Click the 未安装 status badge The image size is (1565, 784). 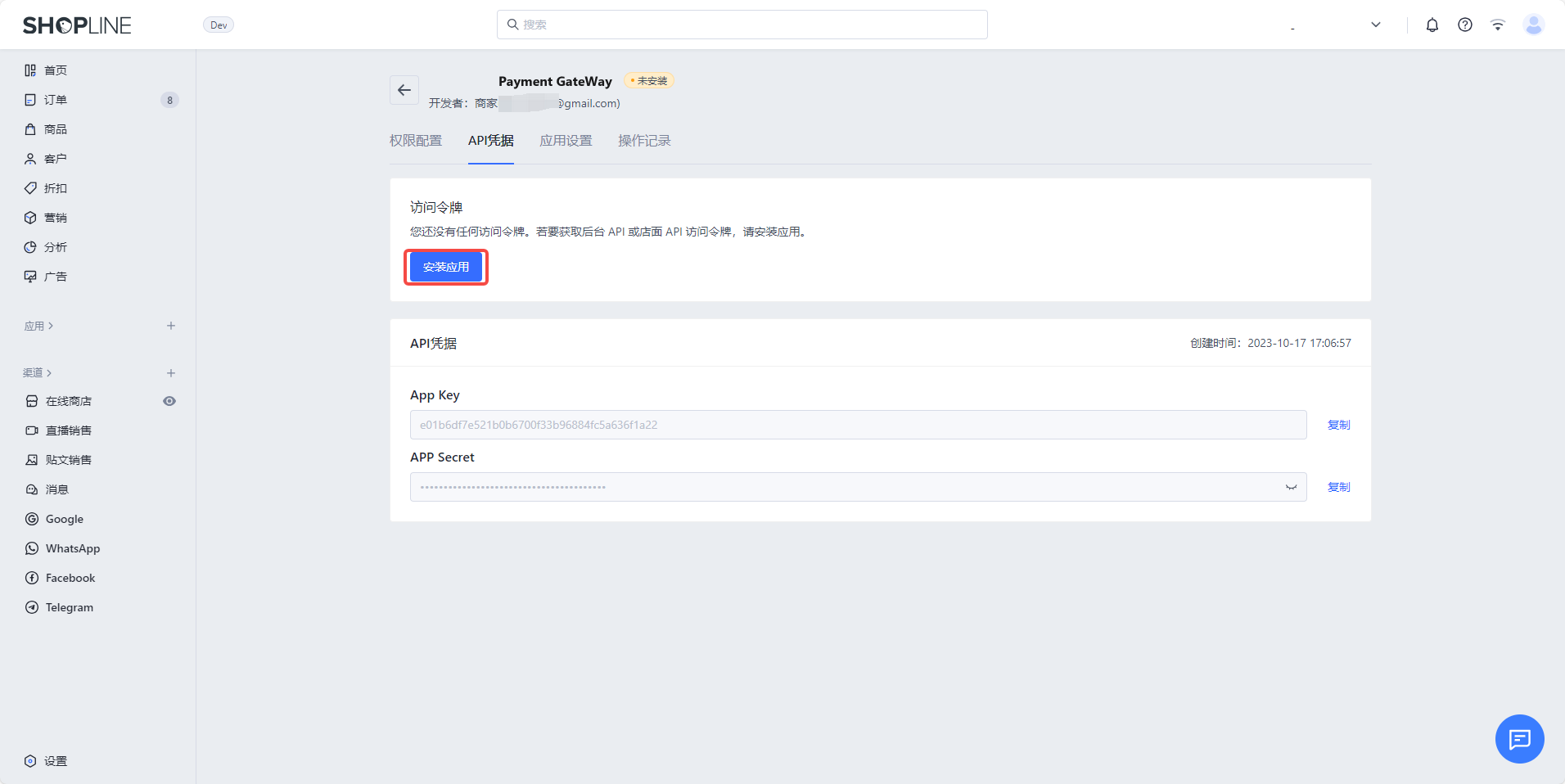pyautogui.click(x=649, y=80)
